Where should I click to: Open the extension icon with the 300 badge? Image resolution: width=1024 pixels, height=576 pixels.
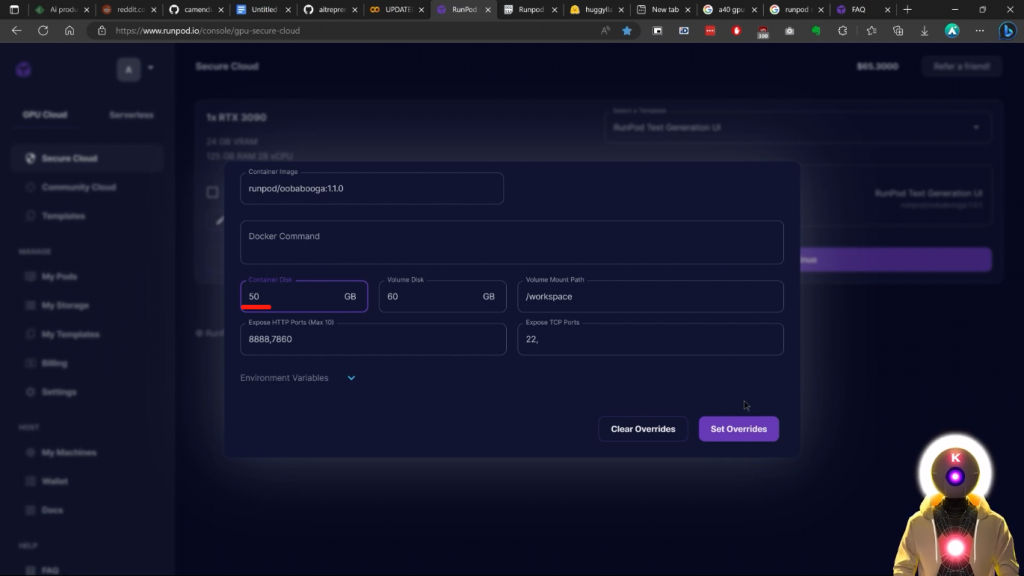(763, 32)
